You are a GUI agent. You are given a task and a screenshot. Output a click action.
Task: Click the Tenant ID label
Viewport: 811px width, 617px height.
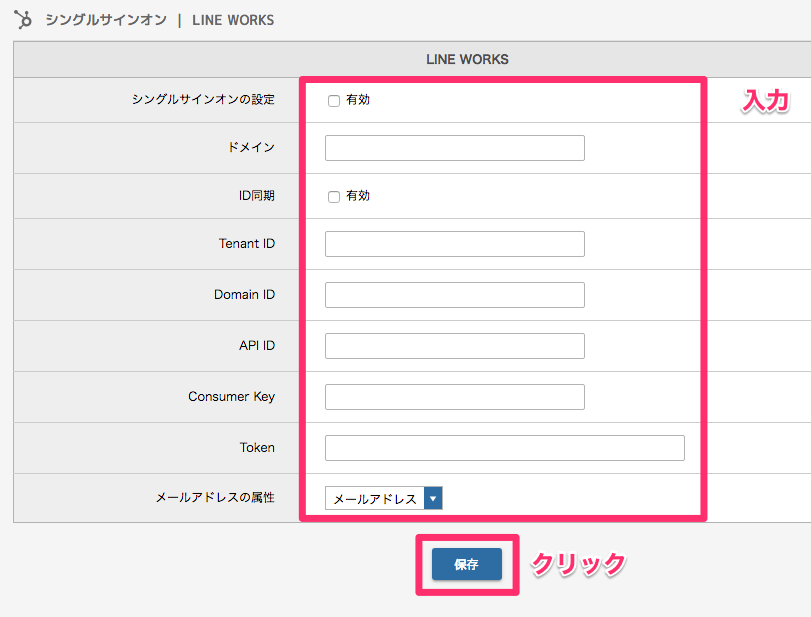[x=247, y=244]
